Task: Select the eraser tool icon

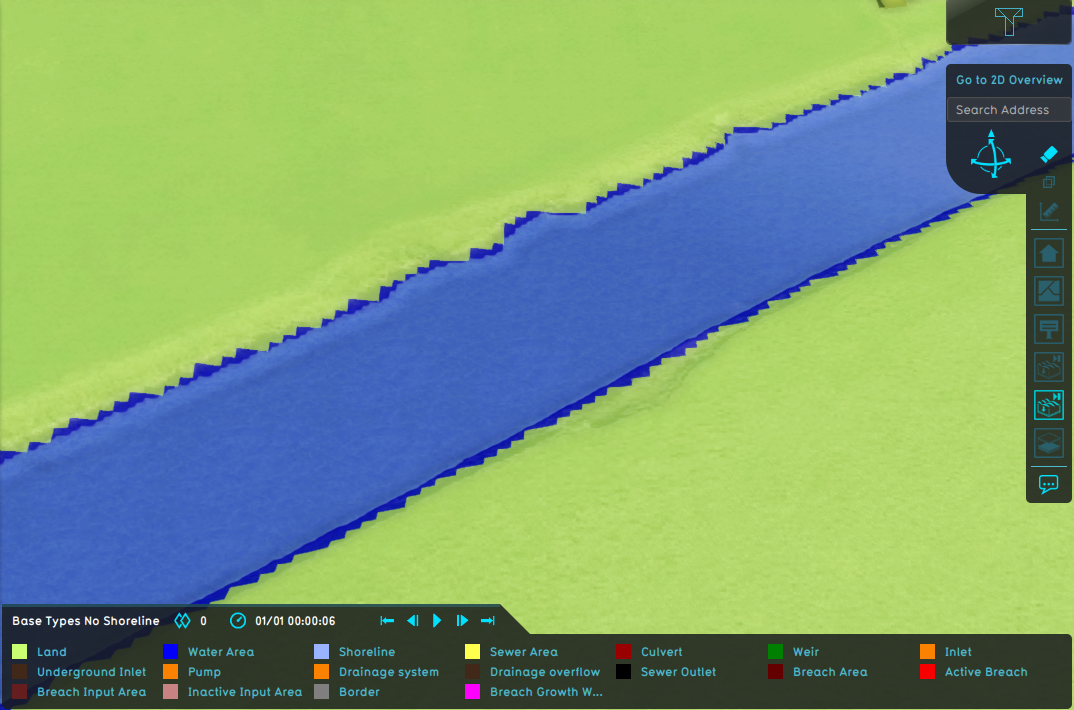Action: pyautogui.click(x=1048, y=155)
